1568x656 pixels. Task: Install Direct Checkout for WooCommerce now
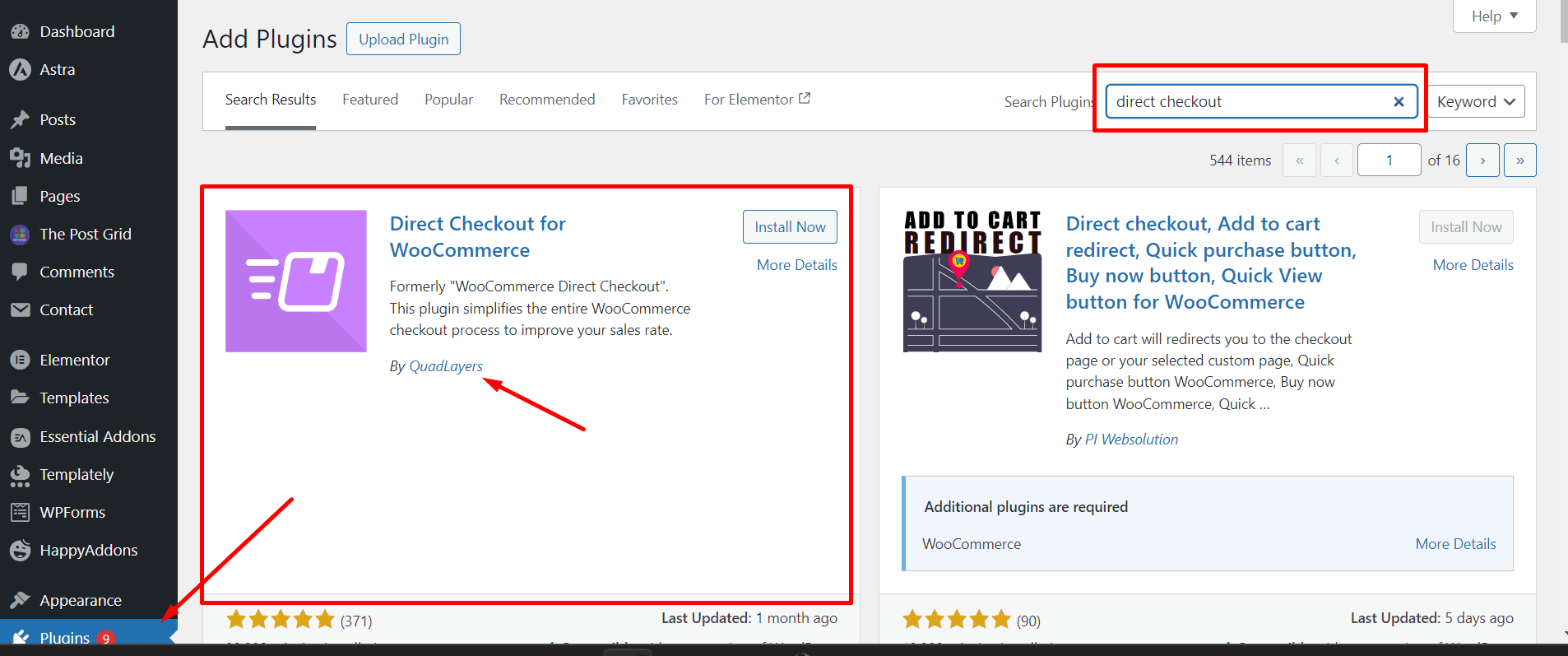coord(790,227)
